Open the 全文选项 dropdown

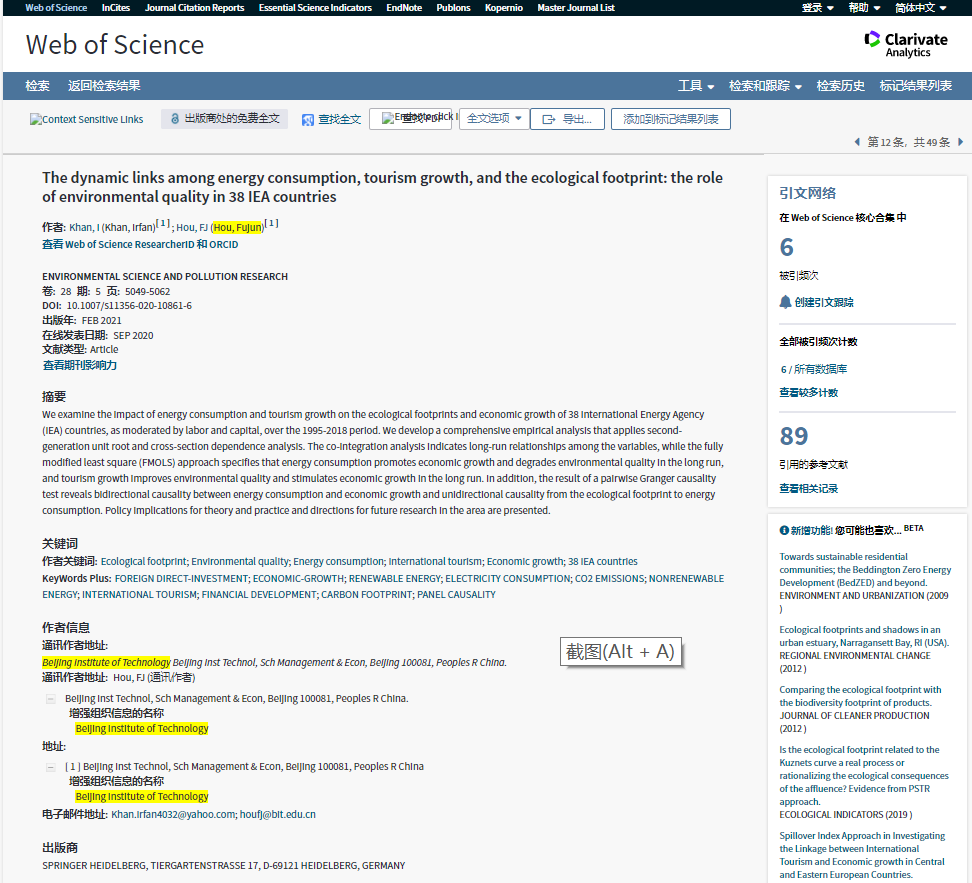494,119
